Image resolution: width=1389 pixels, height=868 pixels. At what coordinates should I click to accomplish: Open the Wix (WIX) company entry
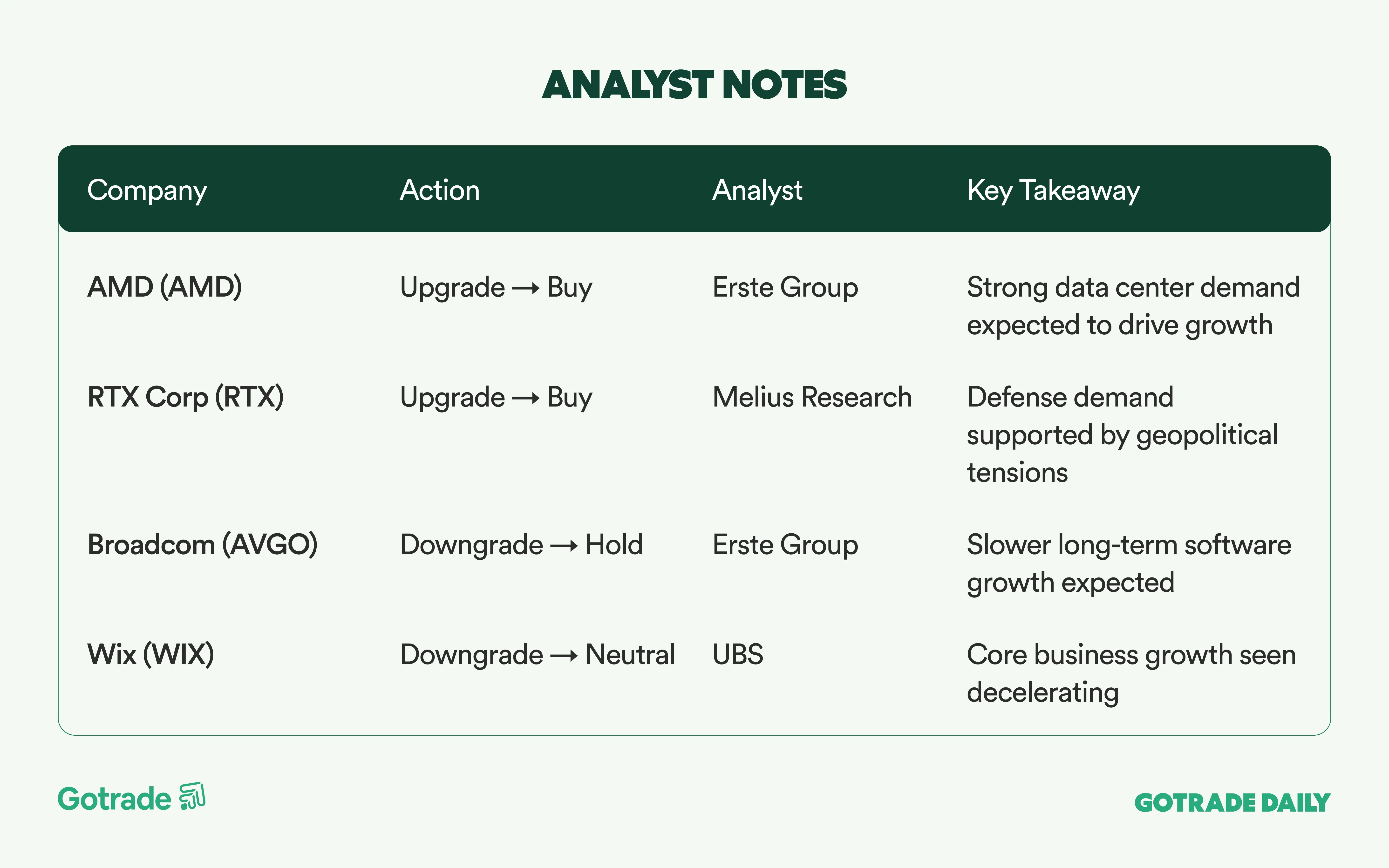[x=151, y=654]
